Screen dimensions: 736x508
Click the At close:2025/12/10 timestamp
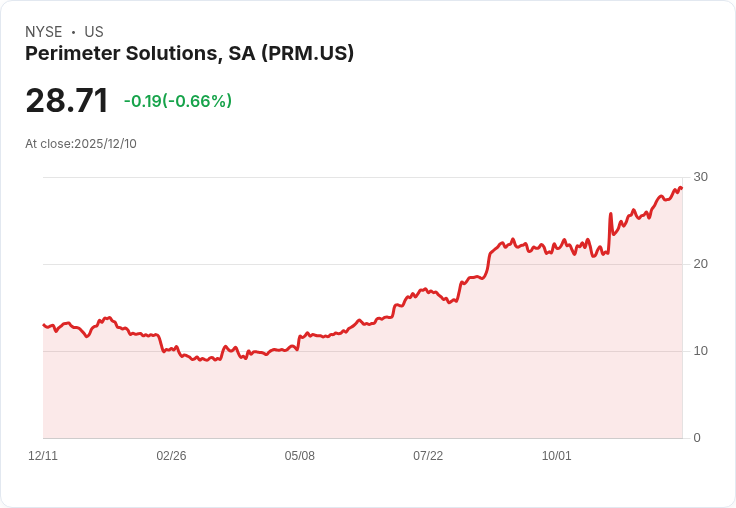coord(81,144)
